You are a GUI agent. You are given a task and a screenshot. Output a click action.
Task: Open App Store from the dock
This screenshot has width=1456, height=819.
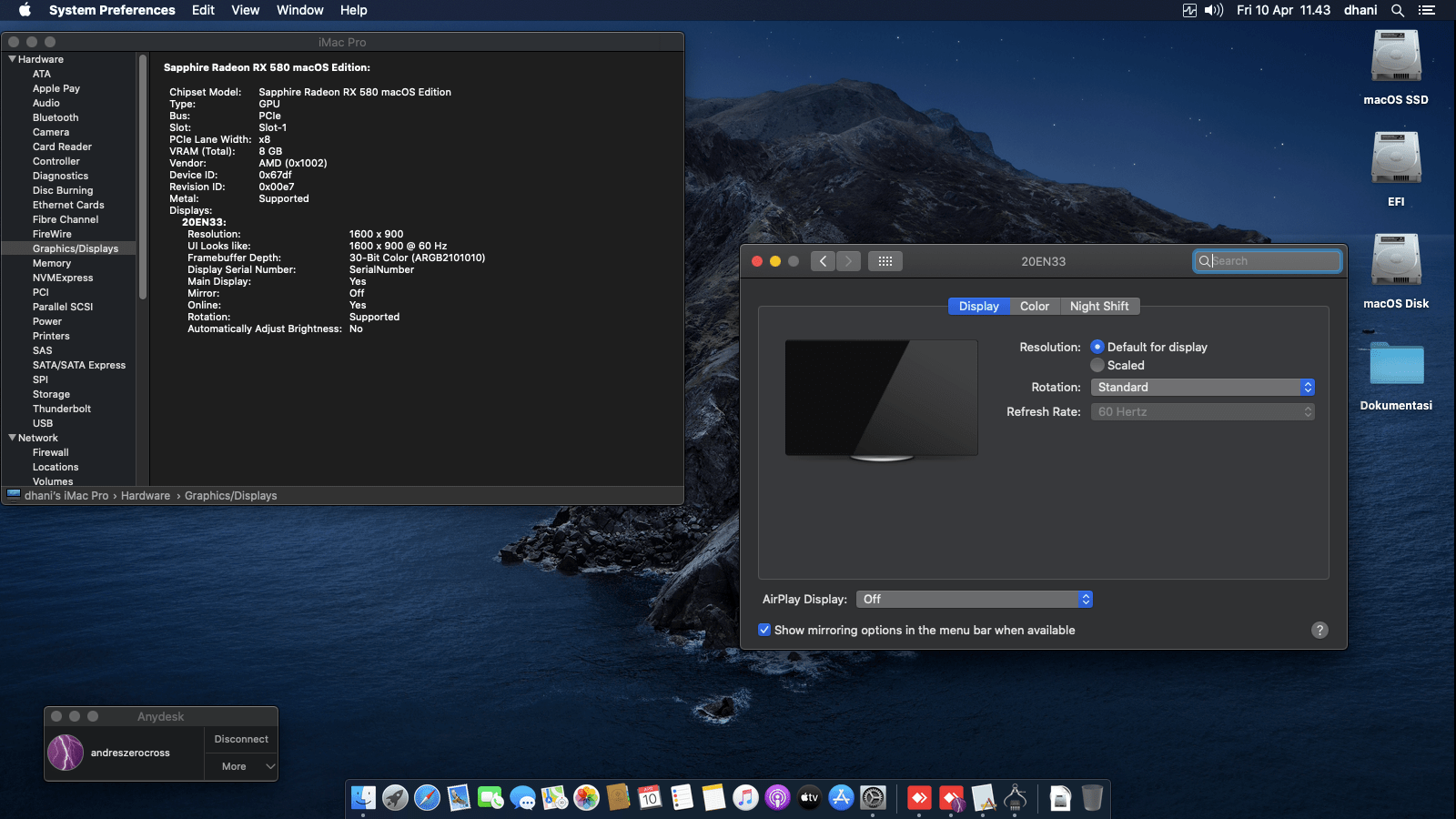pos(841,798)
